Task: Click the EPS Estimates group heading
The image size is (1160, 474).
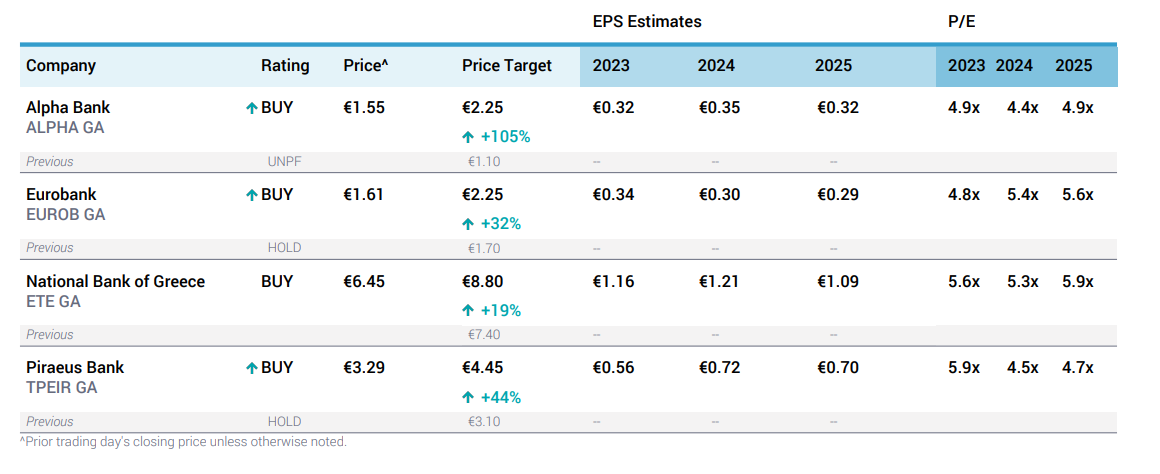Action: (x=647, y=21)
